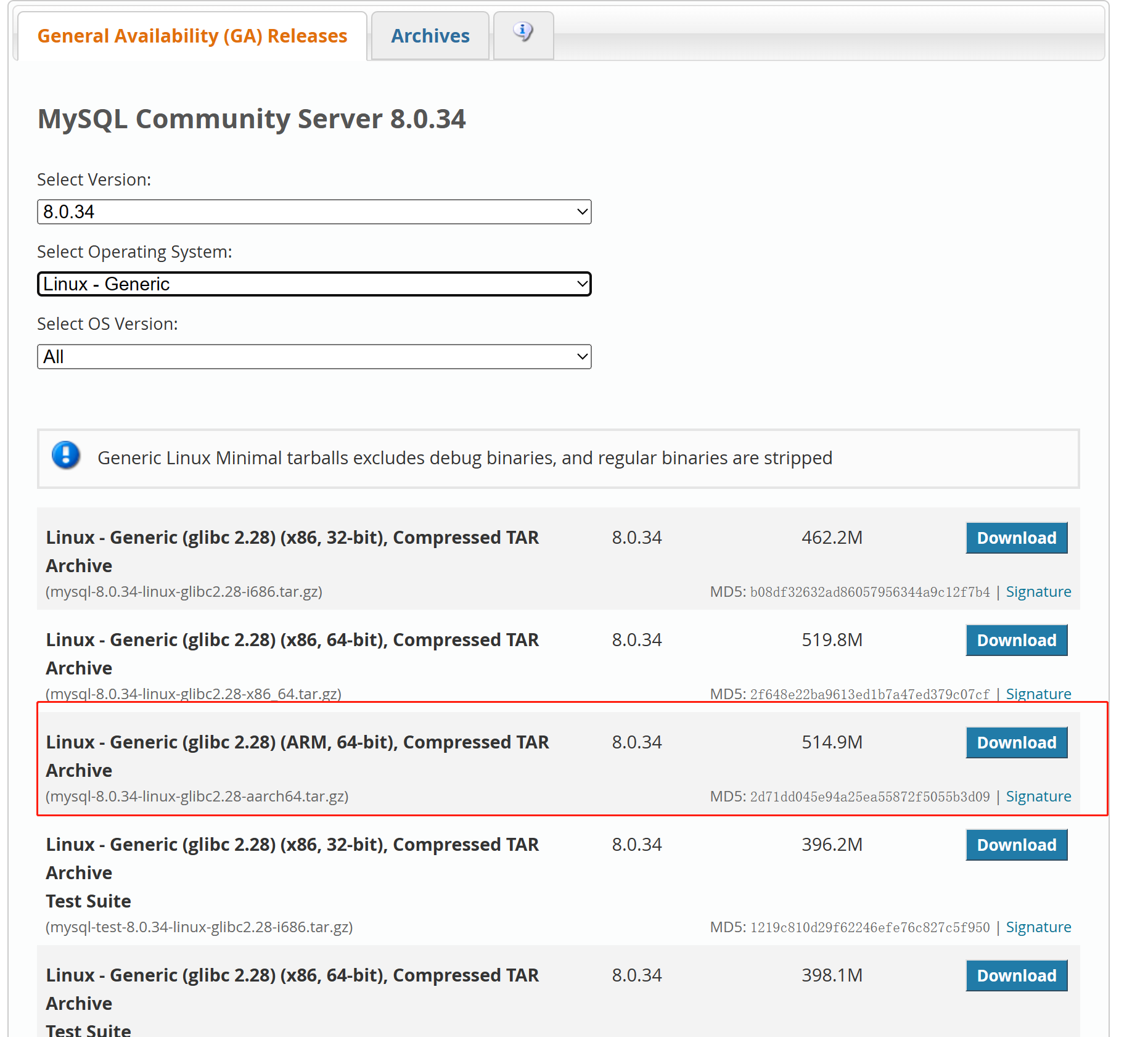Click the filename mysql-8.0.34-linux-glibc2.28-i686.tar.gz
Screen dimensions: 1148x1037
184,592
